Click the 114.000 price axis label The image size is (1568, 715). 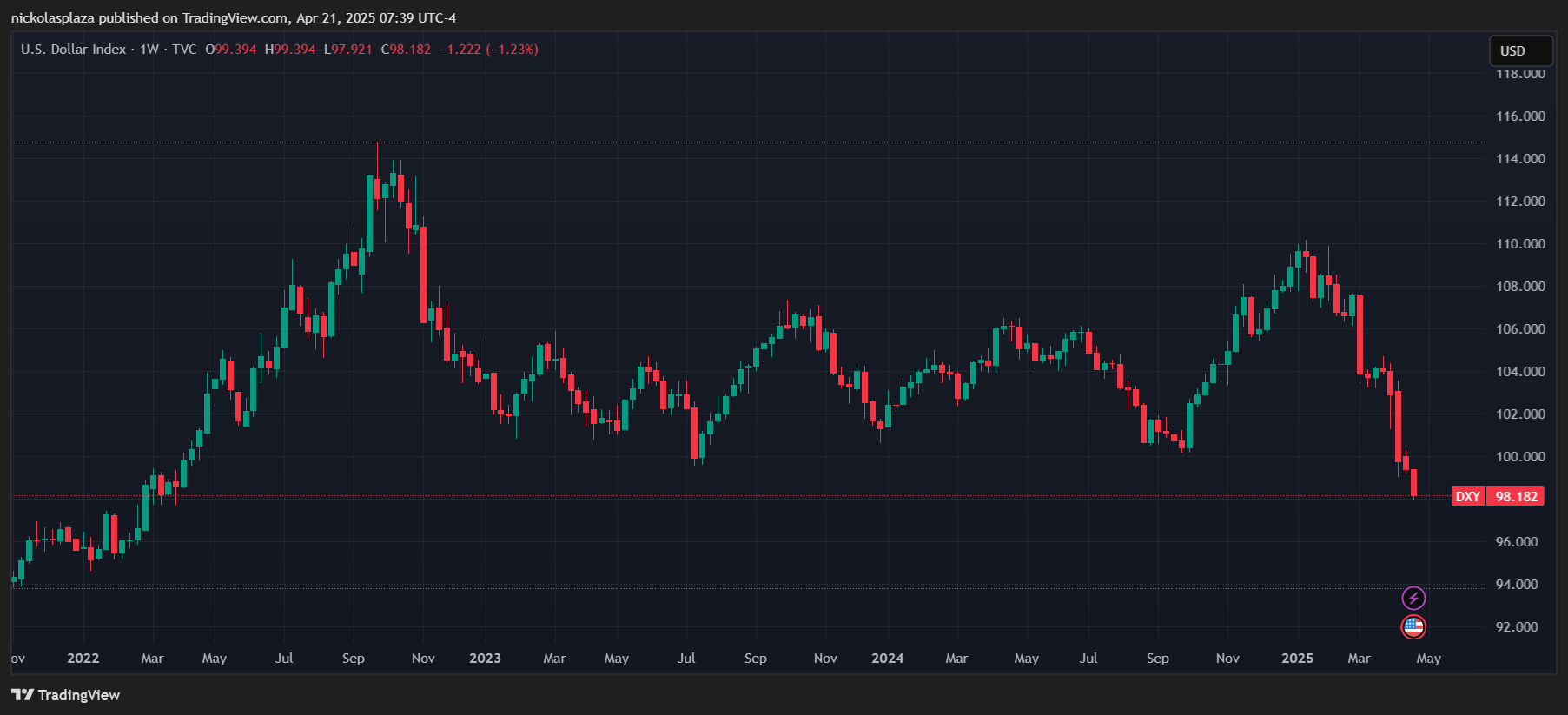pyautogui.click(x=1520, y=159)
